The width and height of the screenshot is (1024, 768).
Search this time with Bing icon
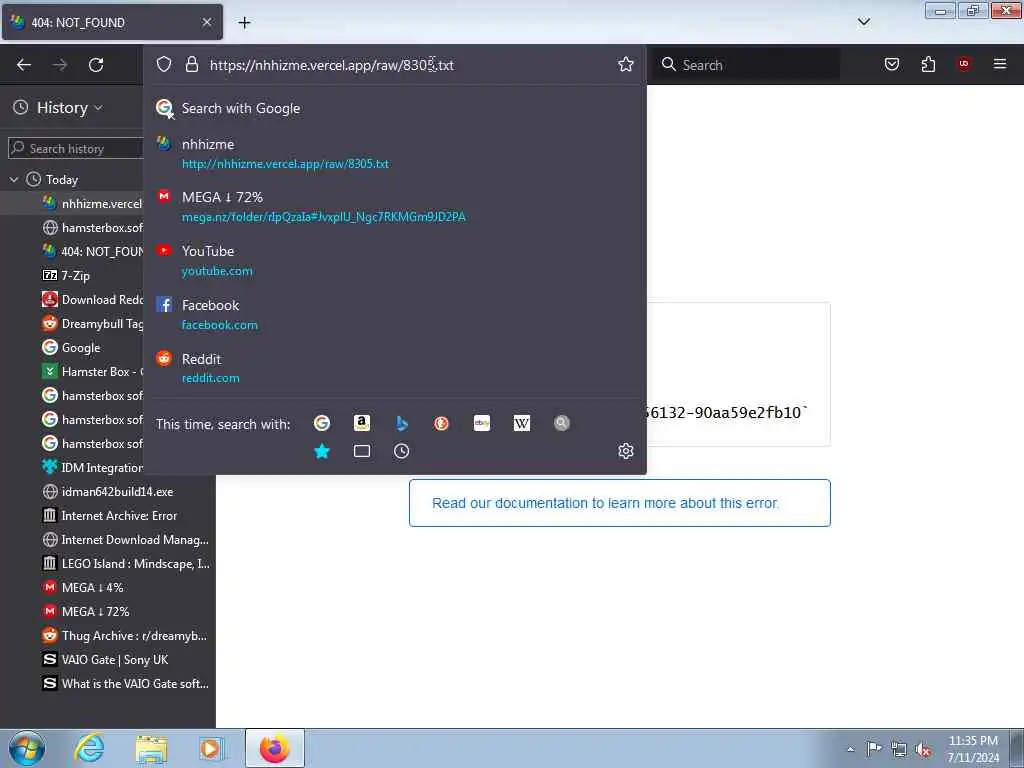402,423
